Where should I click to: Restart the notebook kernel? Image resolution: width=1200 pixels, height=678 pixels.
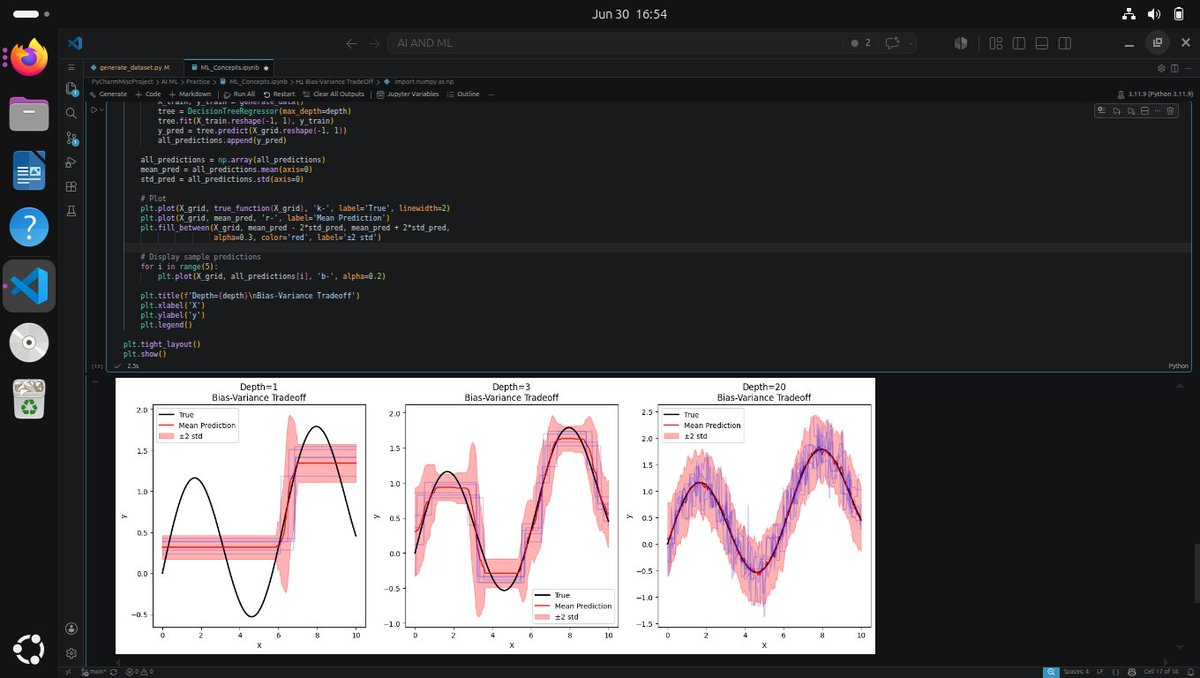click(279, 94)
